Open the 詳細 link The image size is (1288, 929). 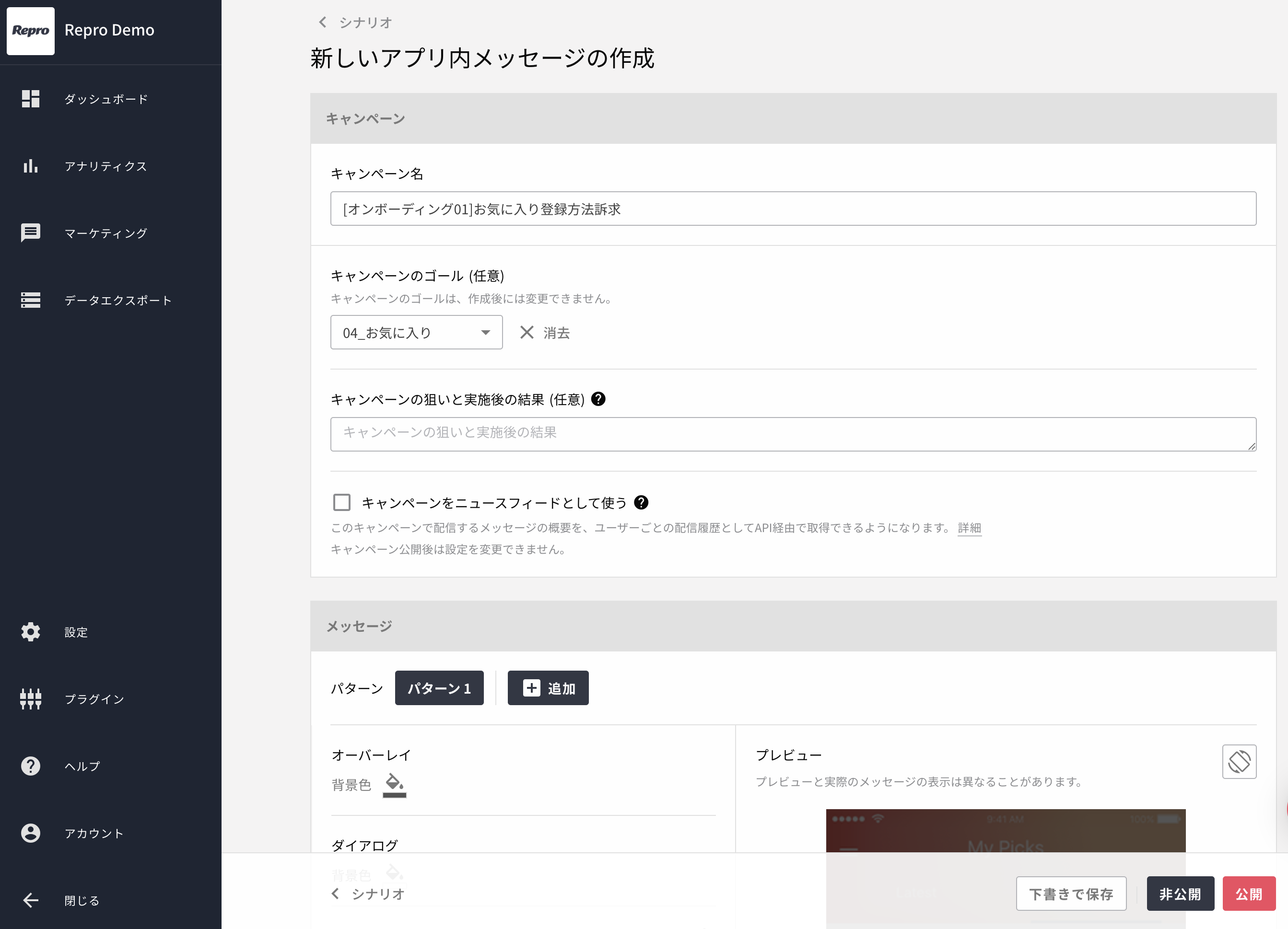tap(970, 527)
